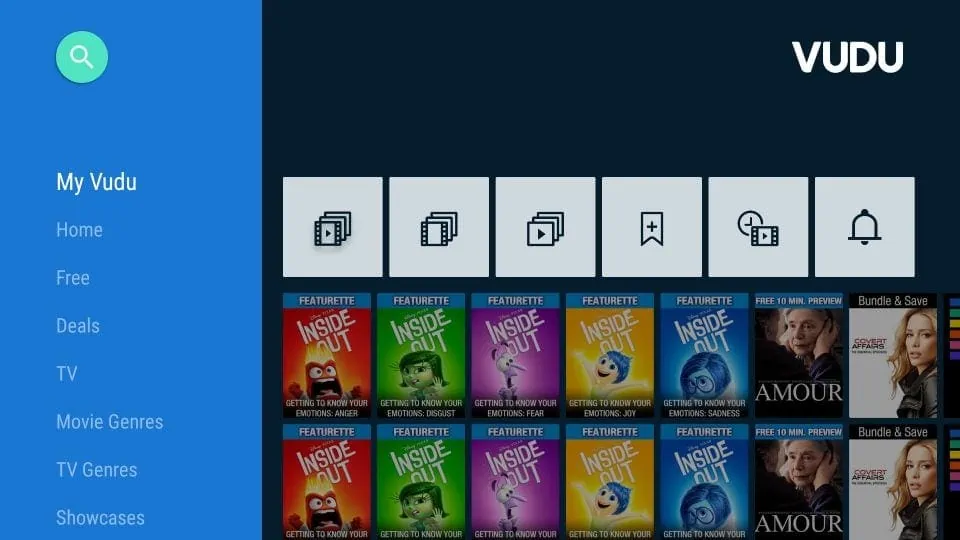Open the bookmark plus wishlist tile
Screen dimensions: 960x540
(x=652, y=227)
